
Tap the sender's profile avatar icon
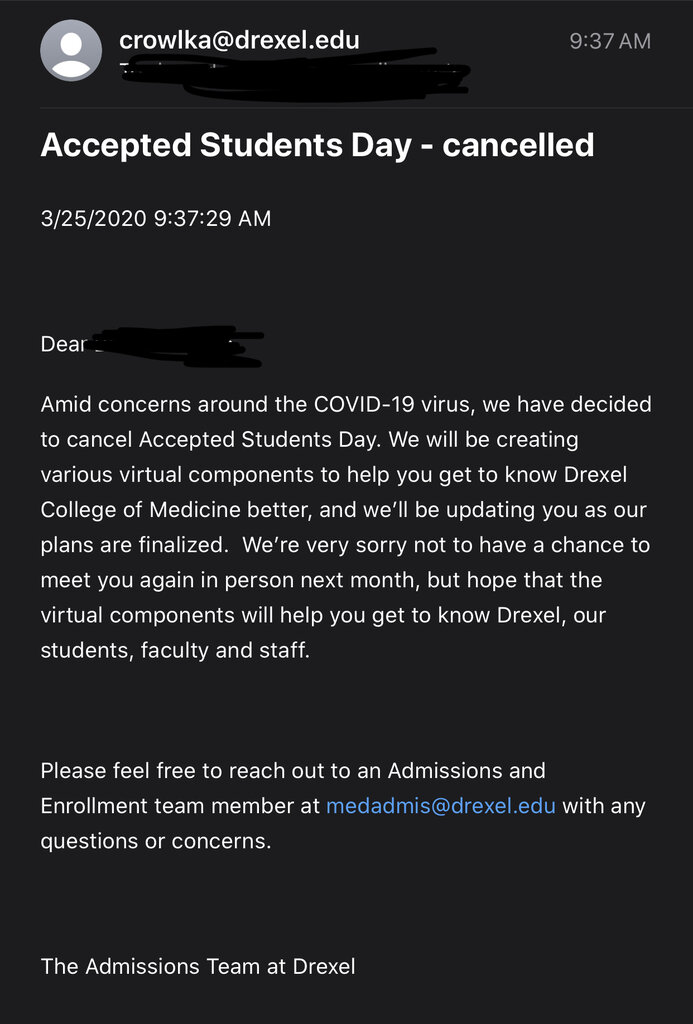71,50
